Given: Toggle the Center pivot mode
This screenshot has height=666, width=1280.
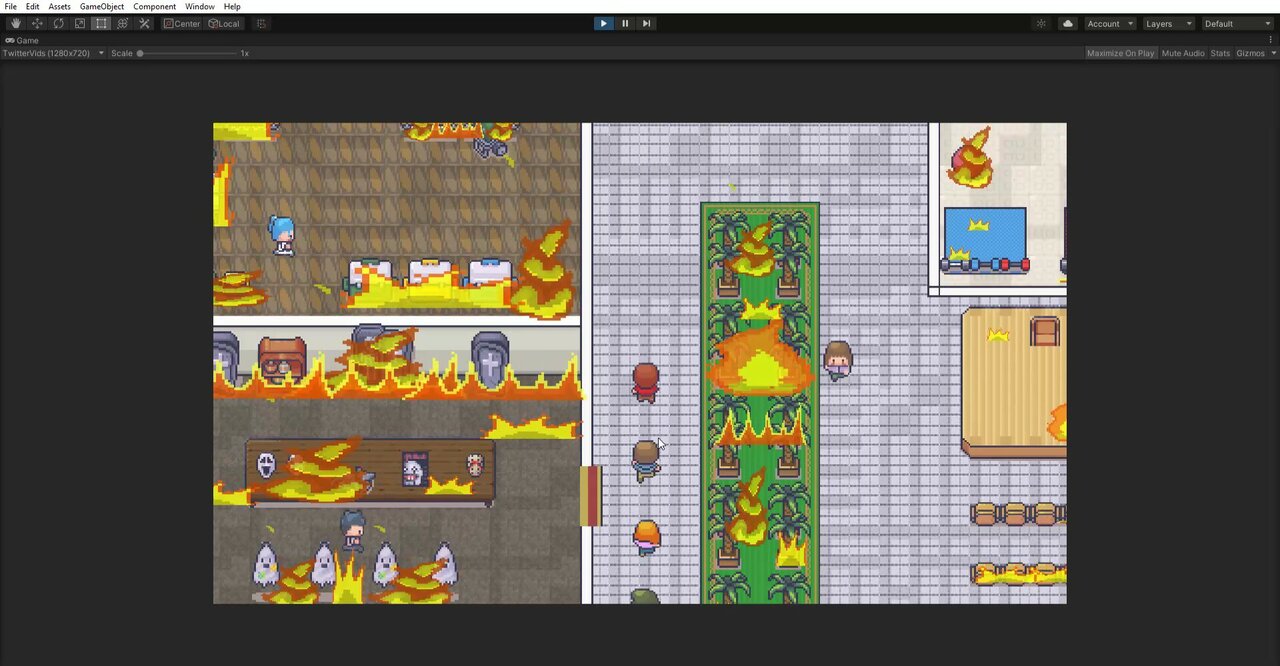Looking at the screenshot, I should [182, 23].
